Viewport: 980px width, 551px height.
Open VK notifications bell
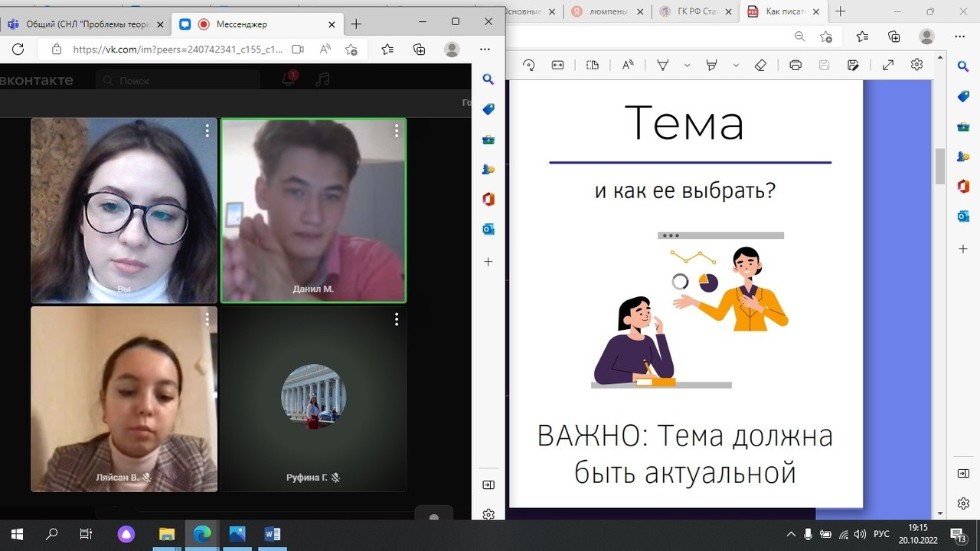[x=289, y=80]
